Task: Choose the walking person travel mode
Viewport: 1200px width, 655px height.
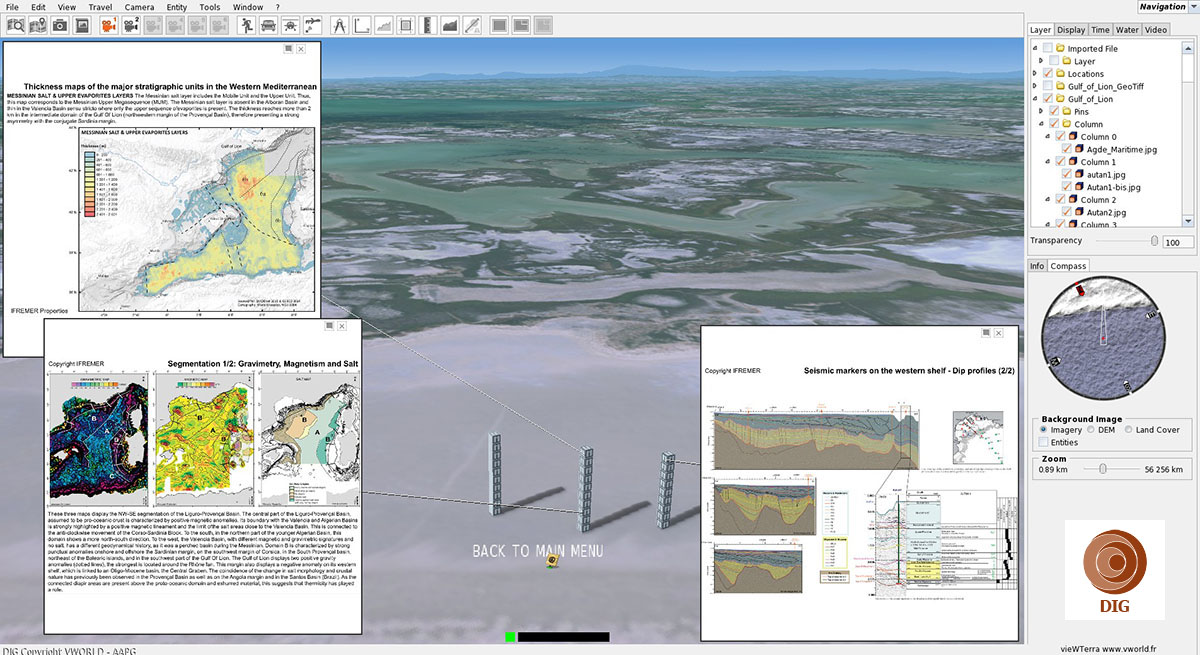Action: point(244,25)
